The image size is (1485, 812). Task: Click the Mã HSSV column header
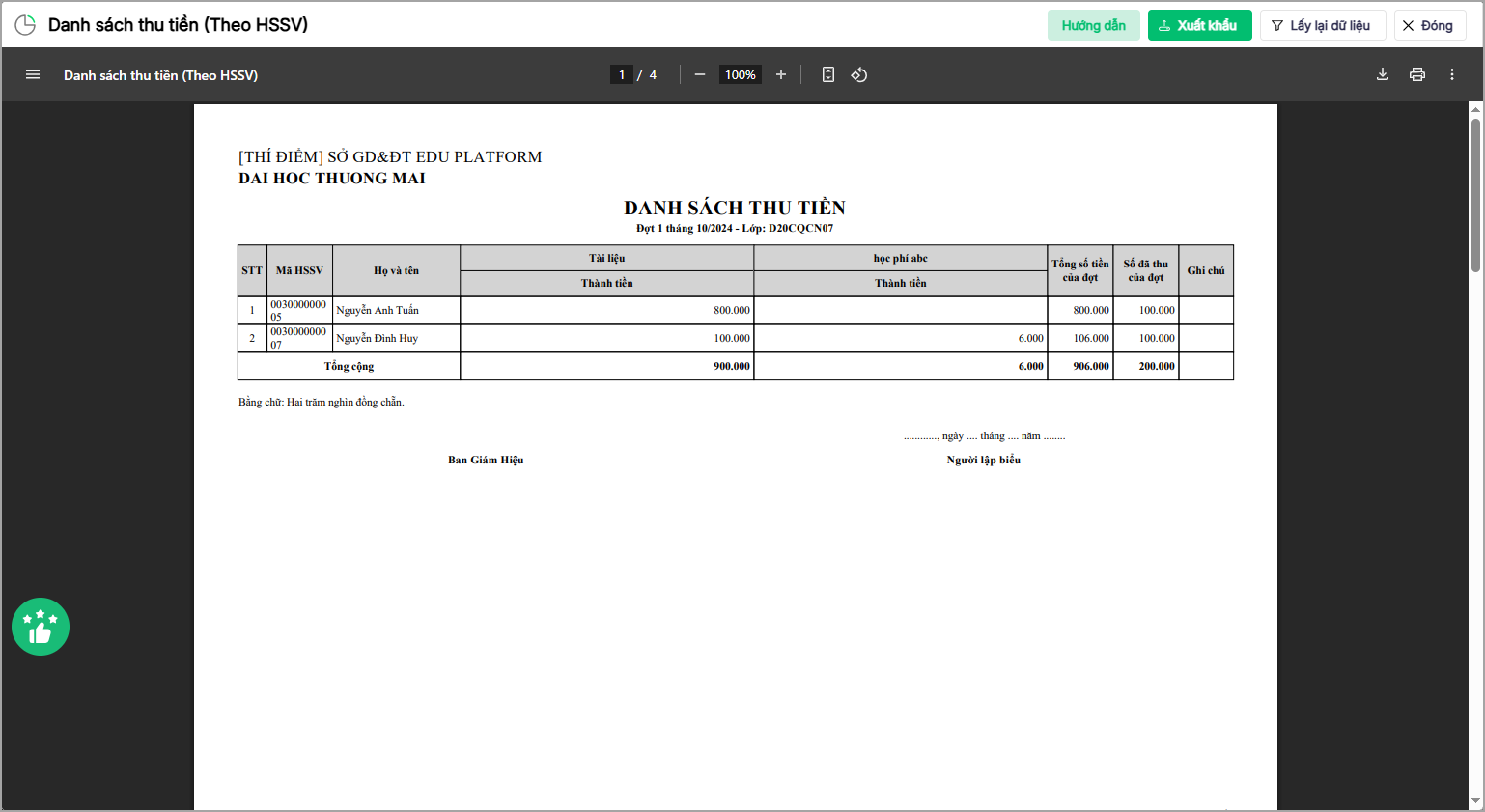click(299, 270)
